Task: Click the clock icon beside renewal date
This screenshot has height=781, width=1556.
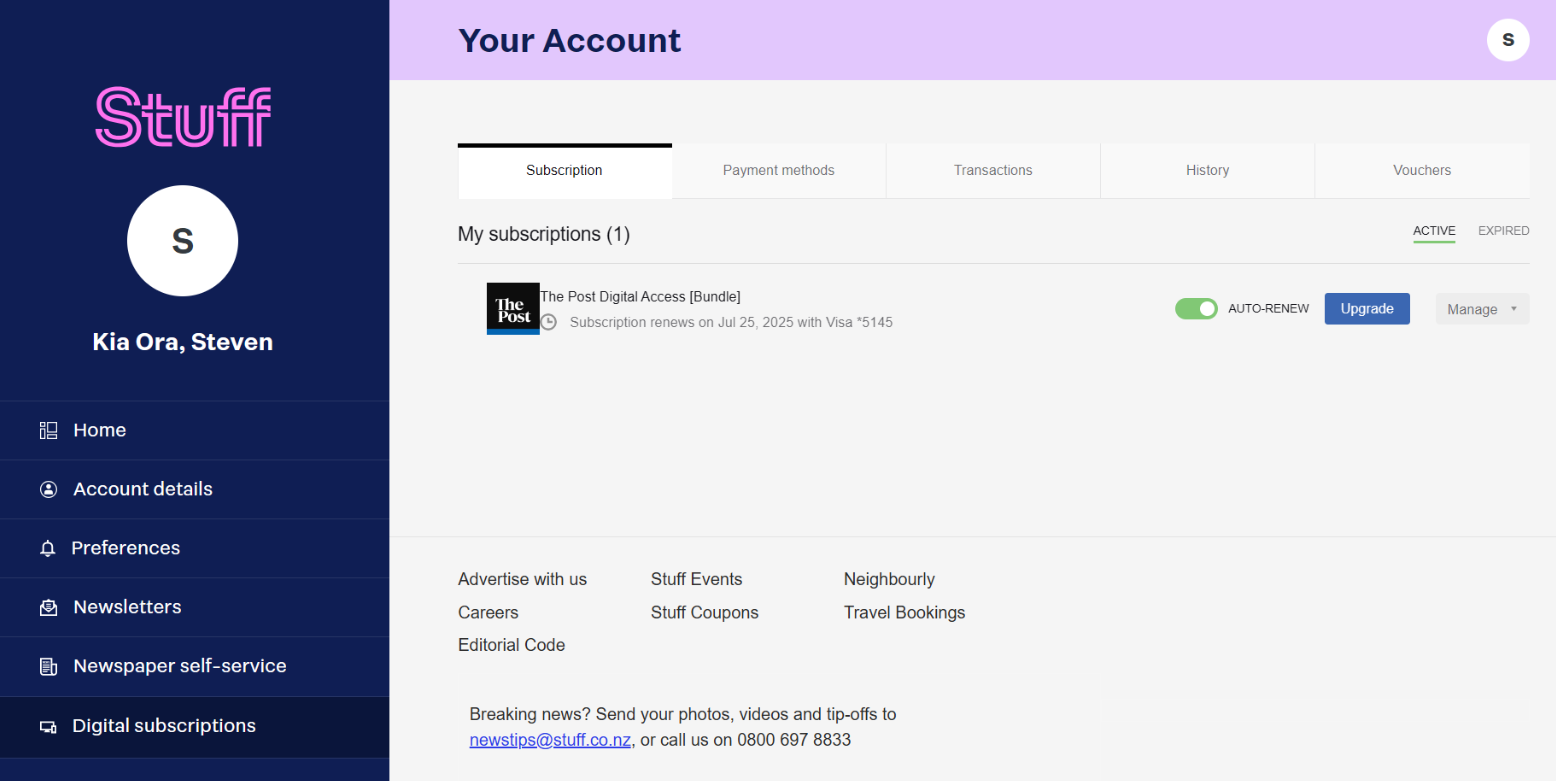Action: [549, 322]
